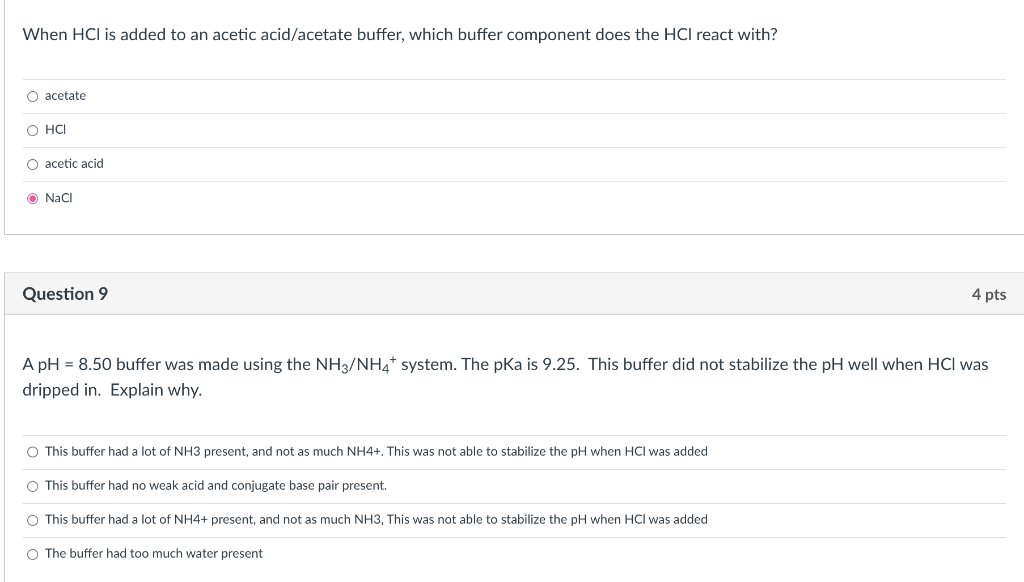Select the radio button beside acetate
1024x582 pixels.
[33, 96]
